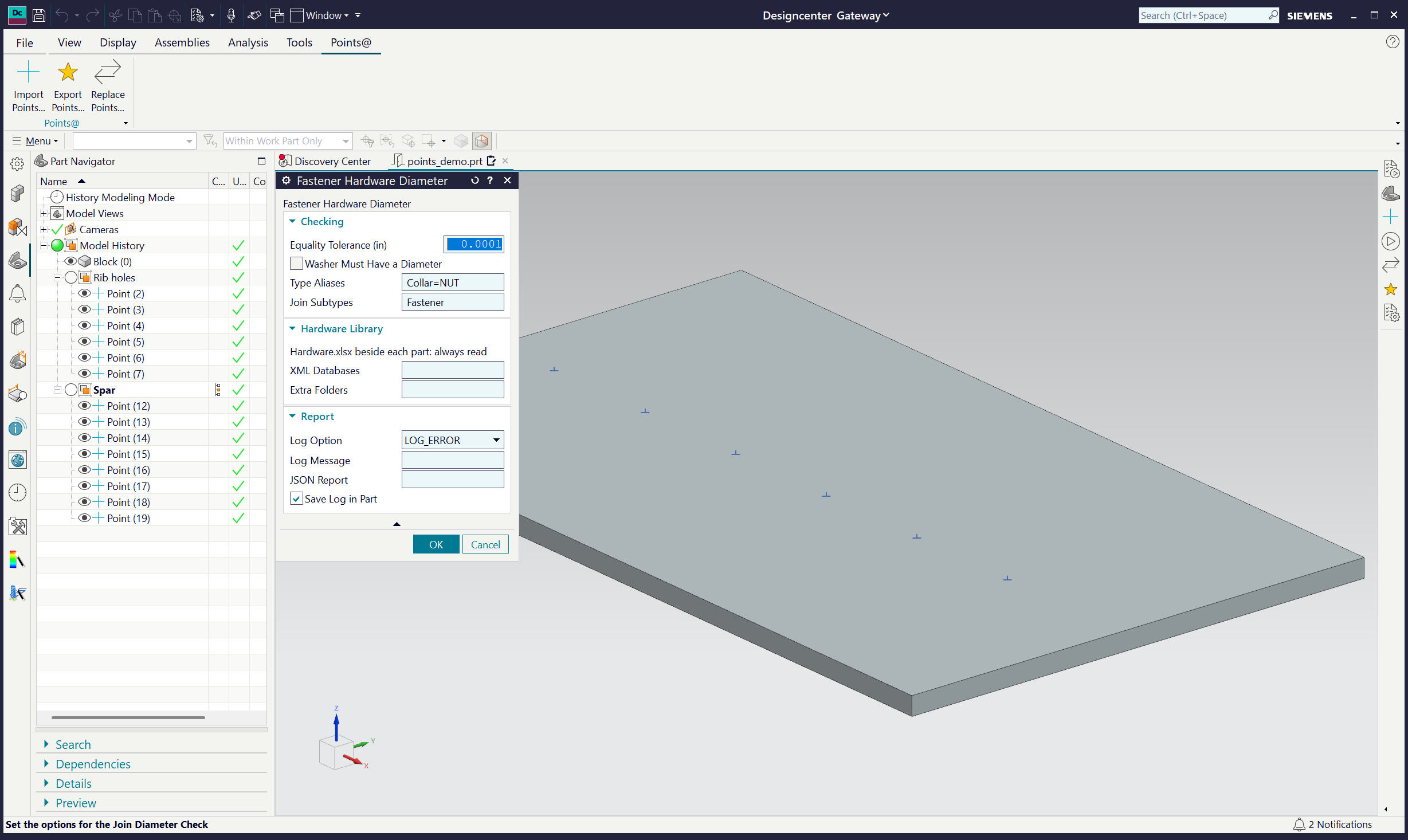Image resolution: width=1408 pixels, height=840 pixels.
Task: Open the Assemblies ribbon tab
Action: click(182, 42)
